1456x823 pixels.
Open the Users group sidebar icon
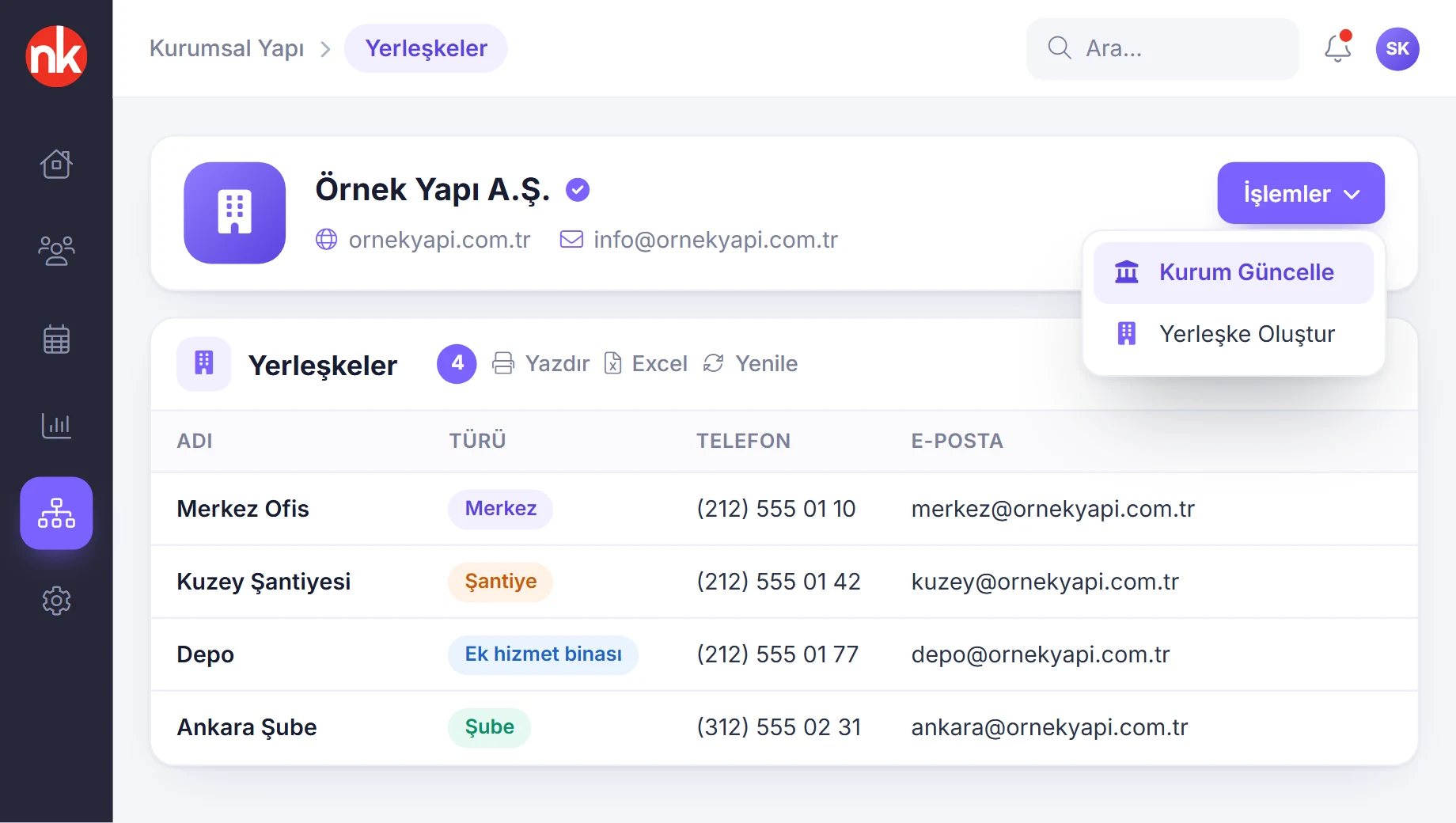click(x=56, y=251)
